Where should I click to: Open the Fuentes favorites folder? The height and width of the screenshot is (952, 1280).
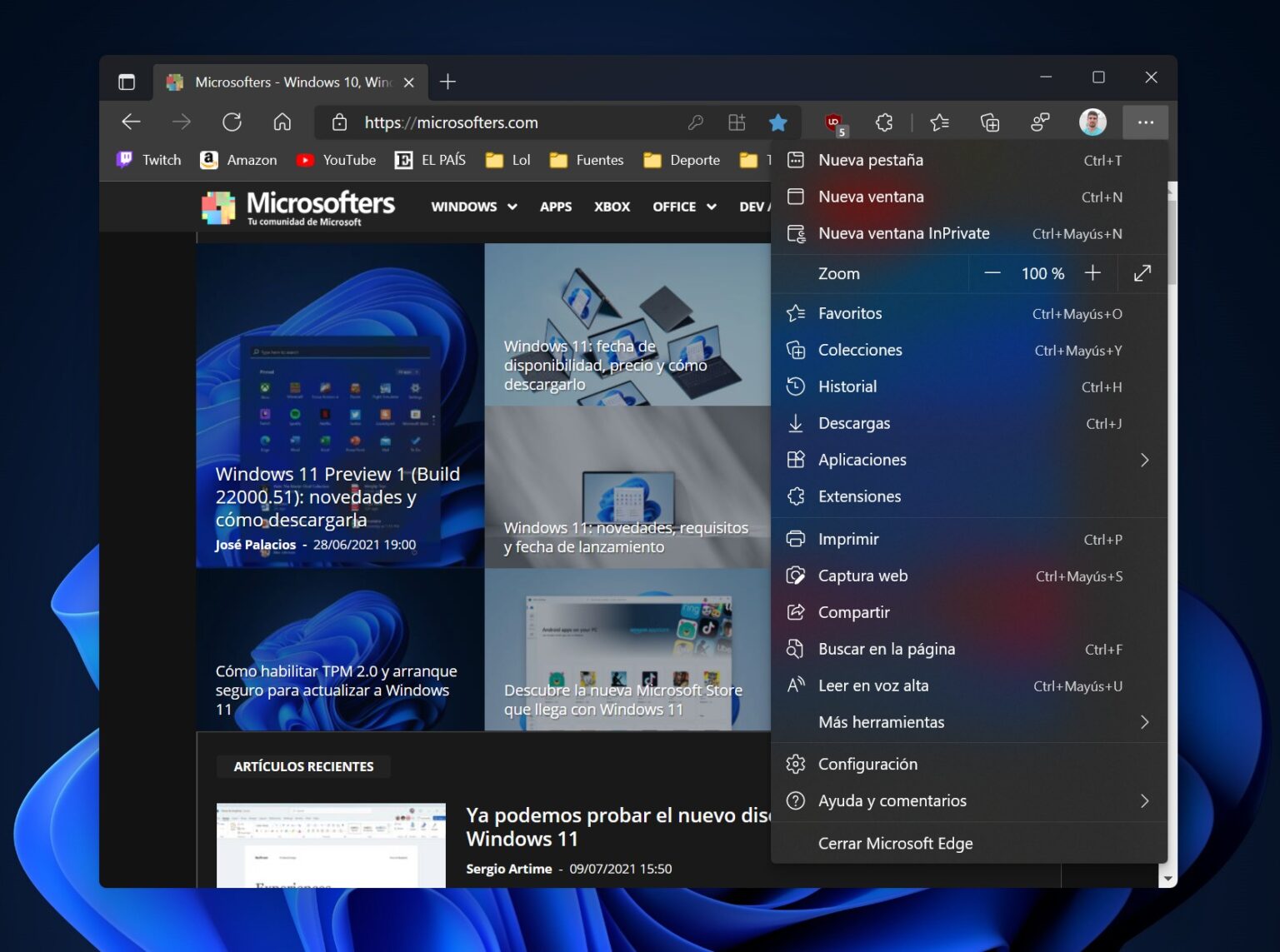click(587, 160)
